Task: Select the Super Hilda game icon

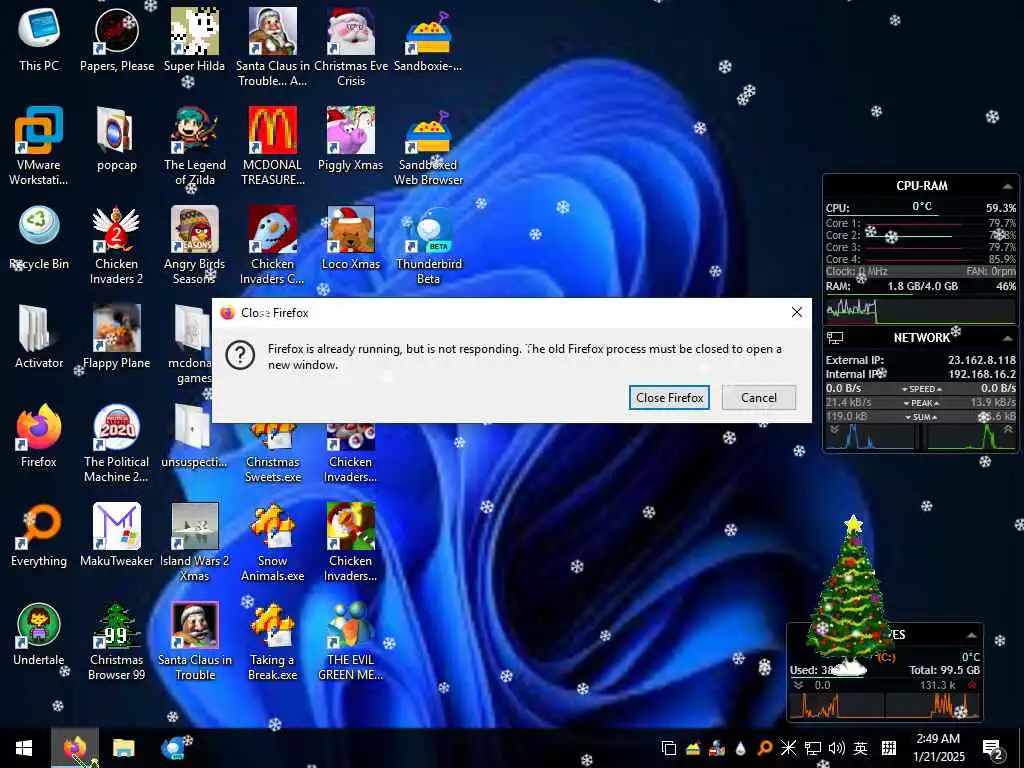Action: pos(194,39)
